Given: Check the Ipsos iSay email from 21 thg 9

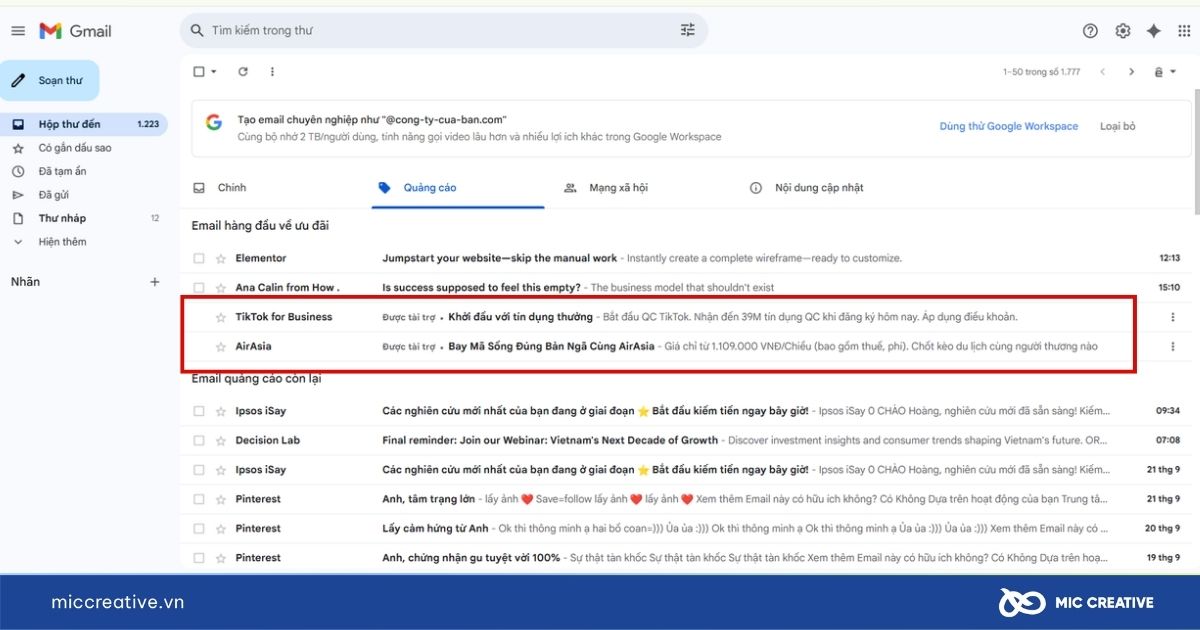Looking at the screenshot, I should coord(198,470).
